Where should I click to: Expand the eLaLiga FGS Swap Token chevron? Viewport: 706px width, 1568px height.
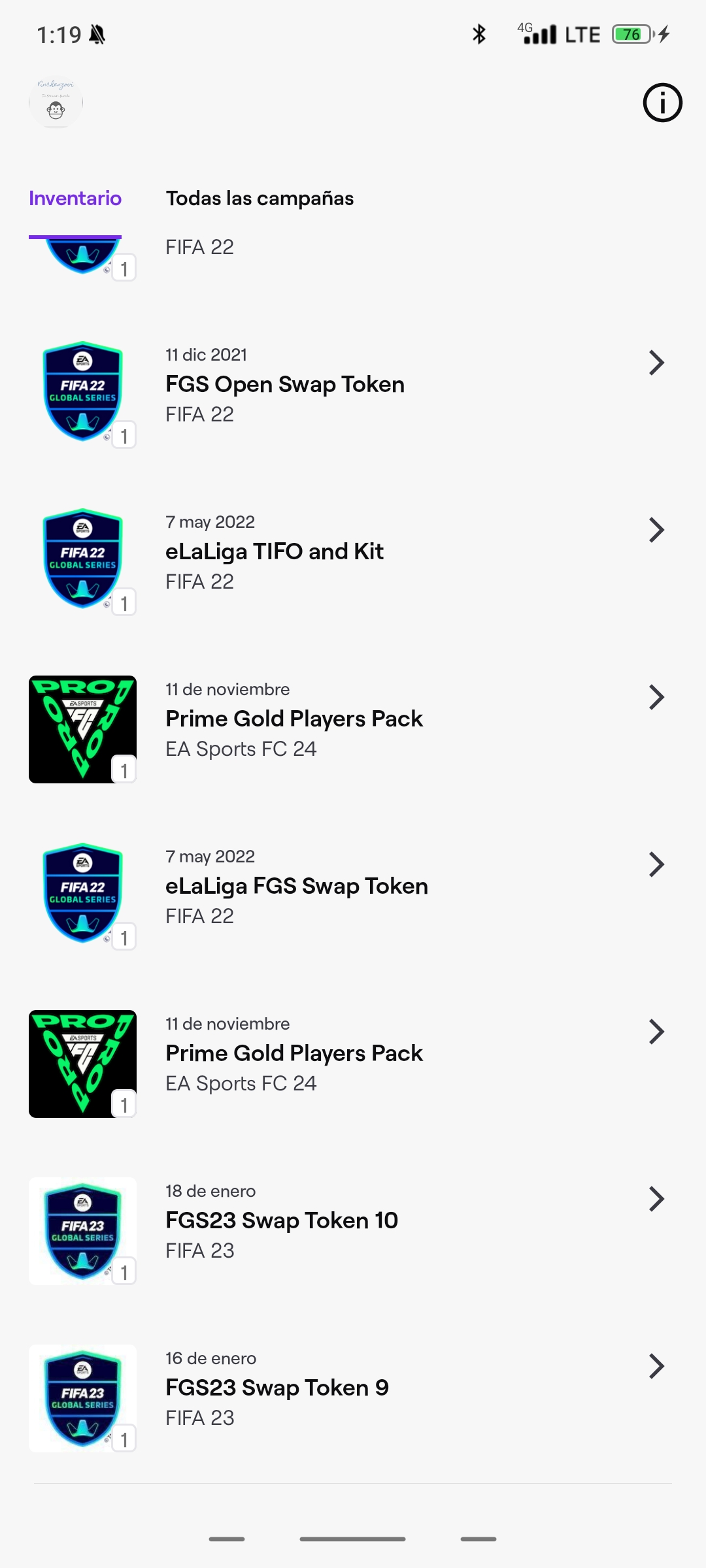coord(656,864)
